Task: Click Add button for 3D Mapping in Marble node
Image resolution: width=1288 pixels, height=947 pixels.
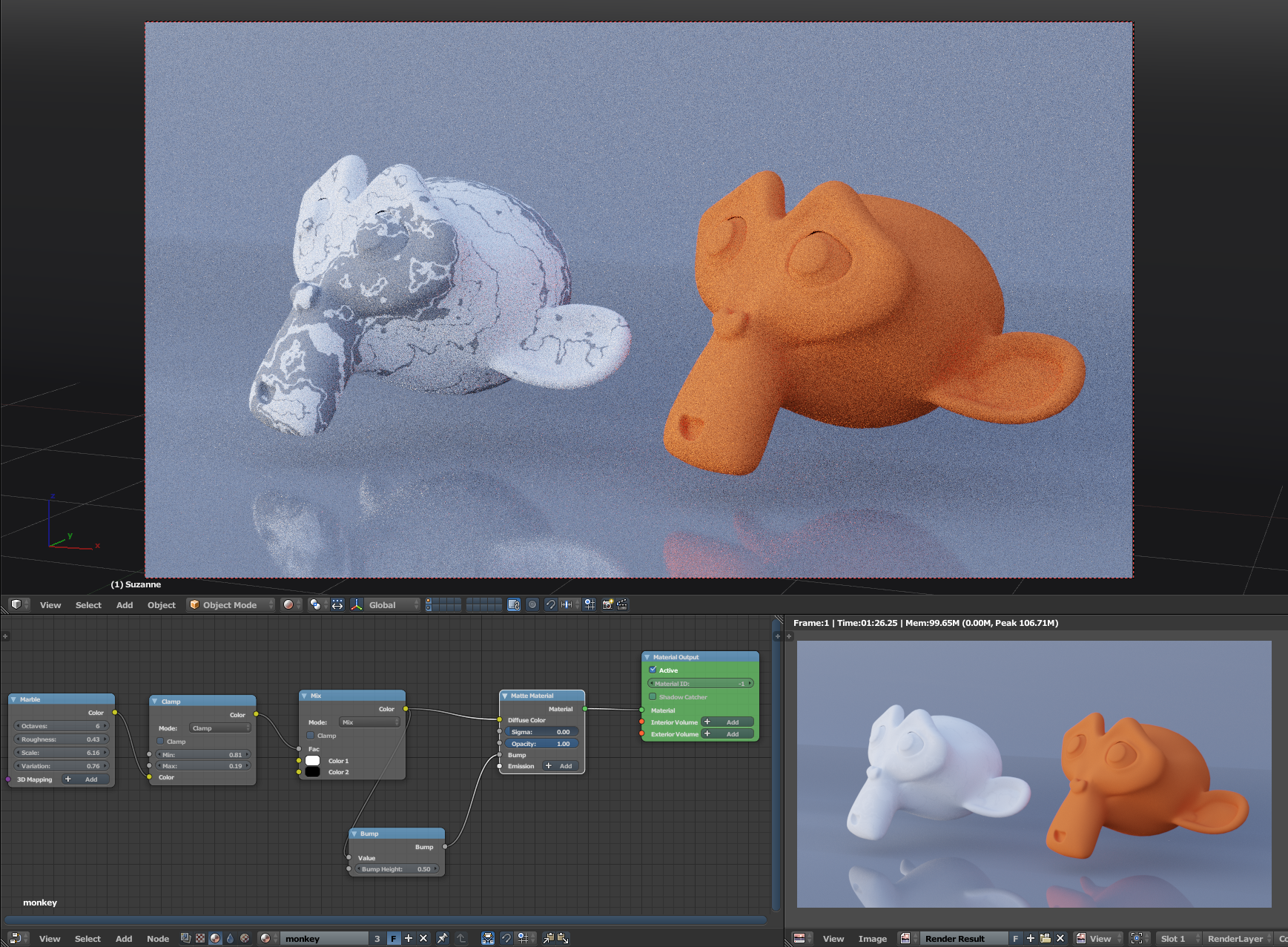Action: coord(85,779)
